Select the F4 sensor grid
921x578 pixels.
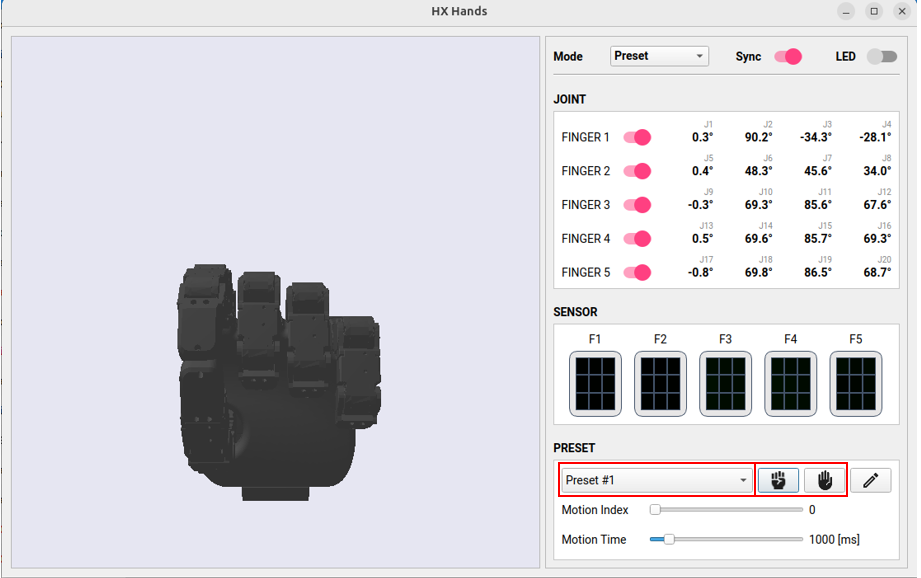pyautogui.click(x=790, y=384)
